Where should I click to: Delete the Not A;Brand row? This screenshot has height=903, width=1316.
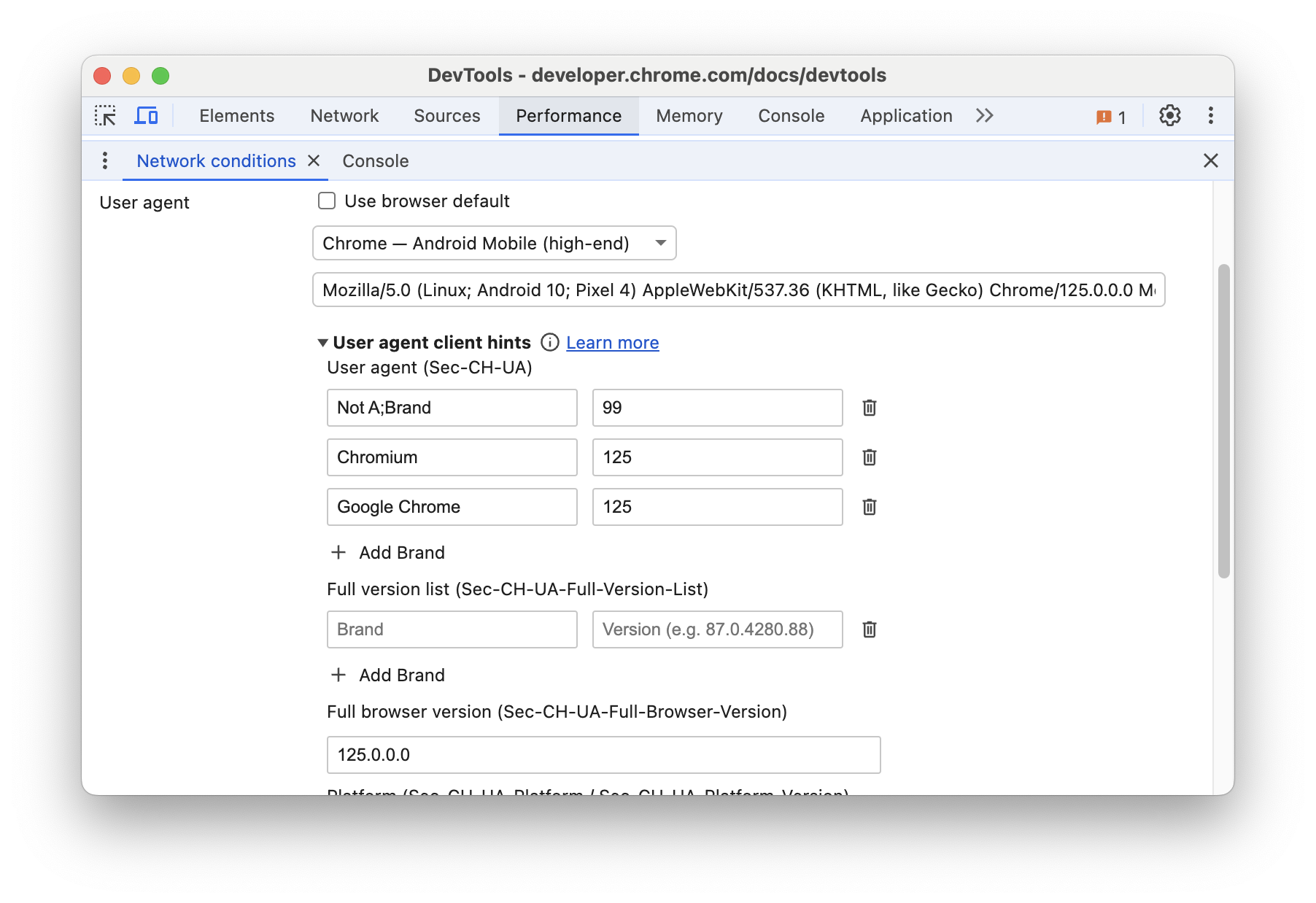(x=870, y=408)
